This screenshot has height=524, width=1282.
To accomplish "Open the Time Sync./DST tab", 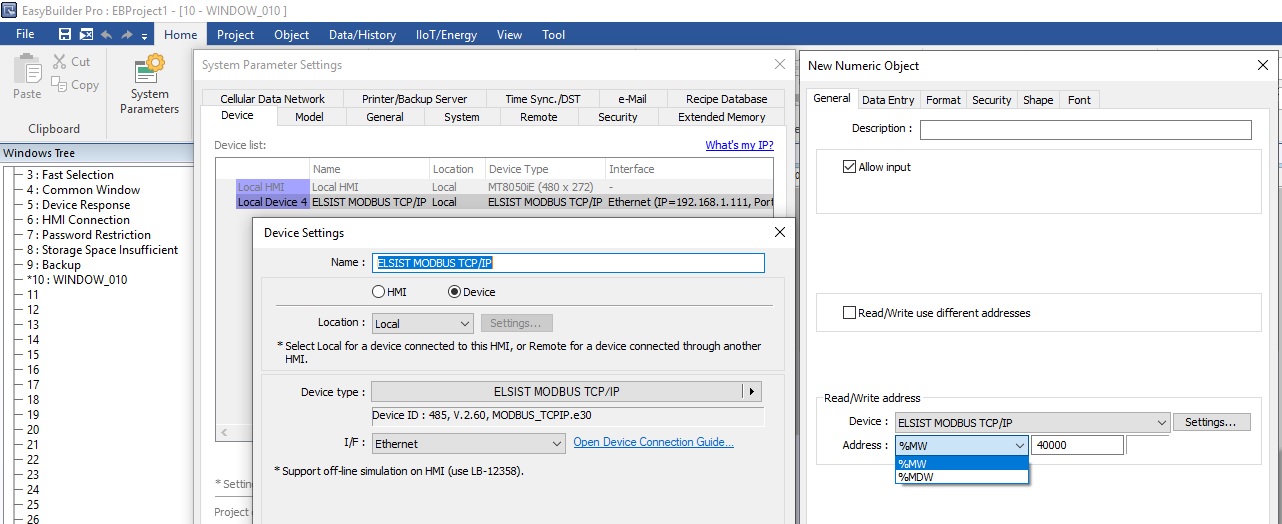I will pos(542,99).
